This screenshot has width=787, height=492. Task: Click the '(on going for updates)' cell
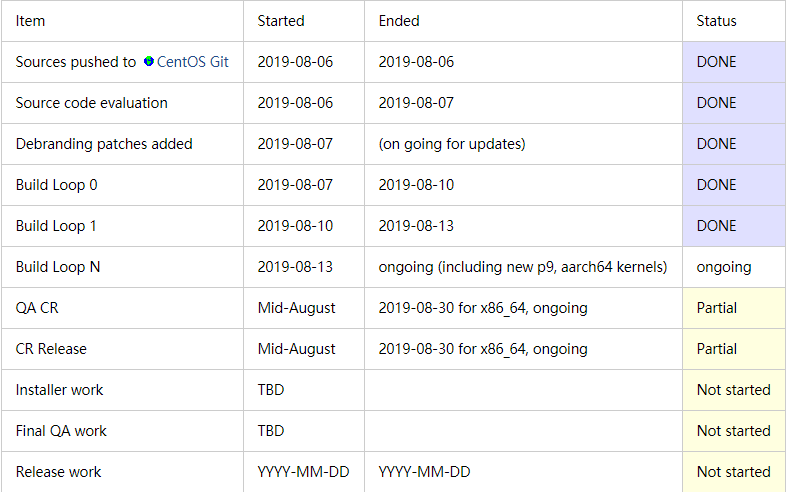[x=523, y=144]
